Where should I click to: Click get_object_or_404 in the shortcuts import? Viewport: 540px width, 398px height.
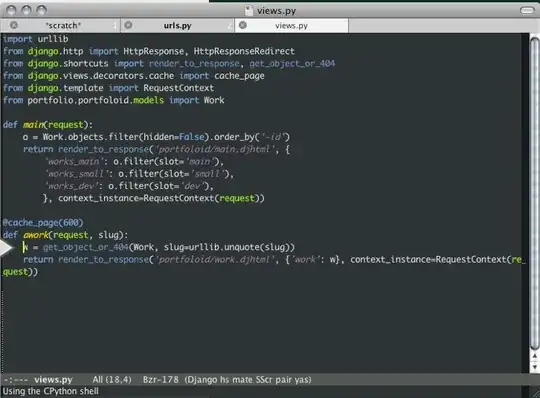292,64
